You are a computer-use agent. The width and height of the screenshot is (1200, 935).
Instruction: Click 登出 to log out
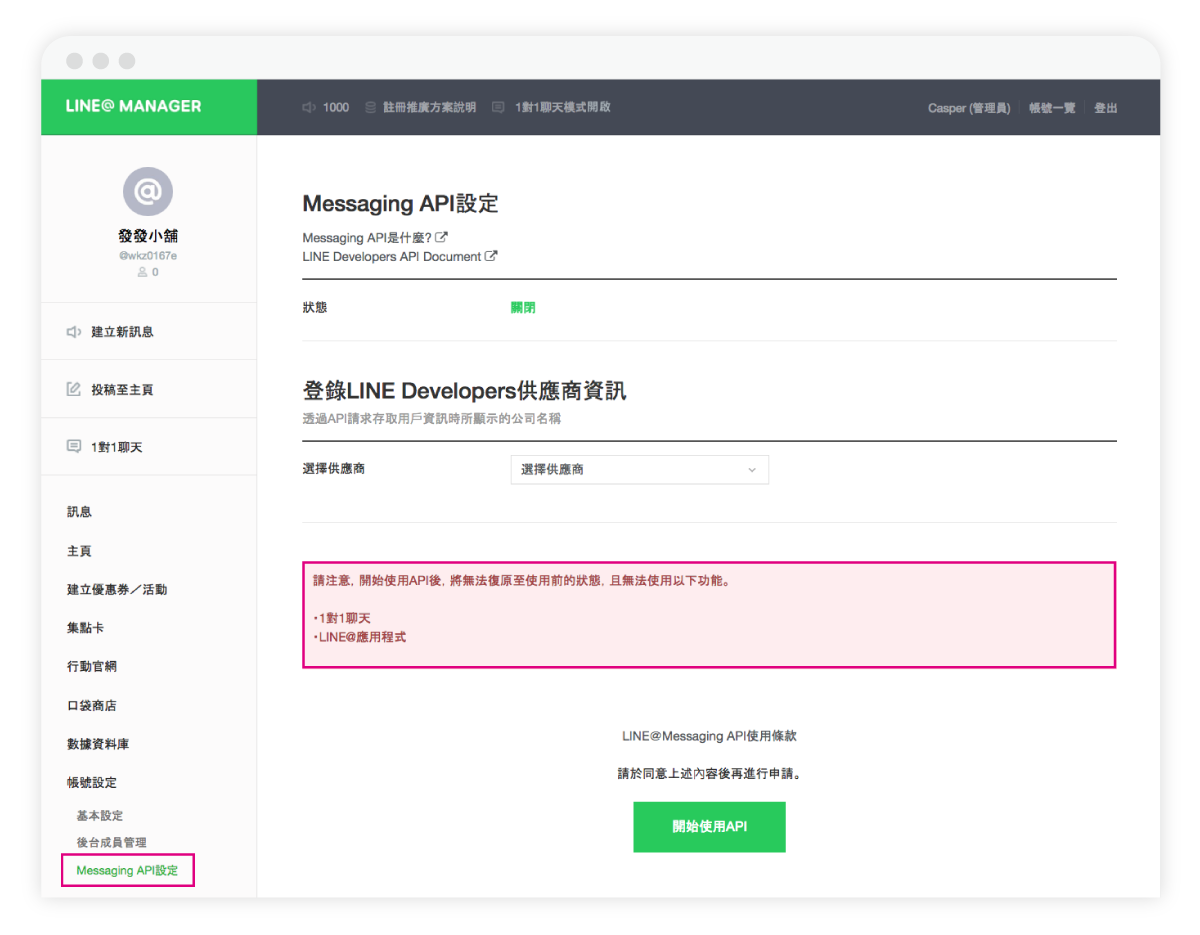pyautogui.click(x=1105, y=108)
